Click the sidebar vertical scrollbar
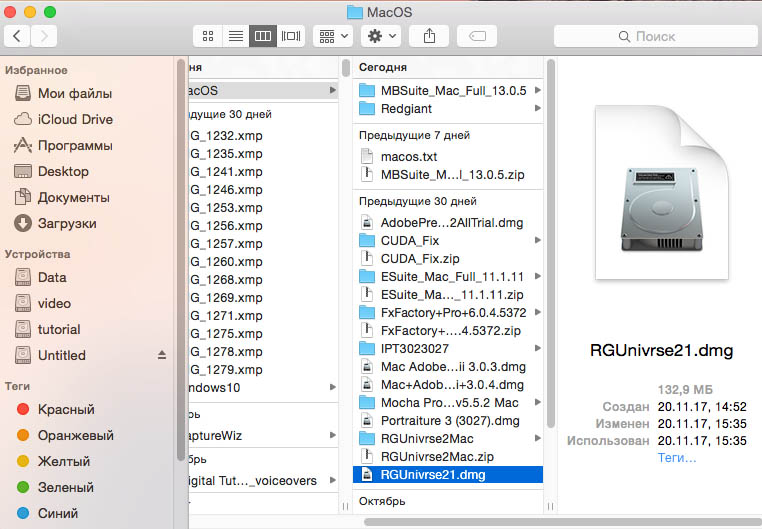The width and height of the screenshot is (762, 529). pos(181,260)
